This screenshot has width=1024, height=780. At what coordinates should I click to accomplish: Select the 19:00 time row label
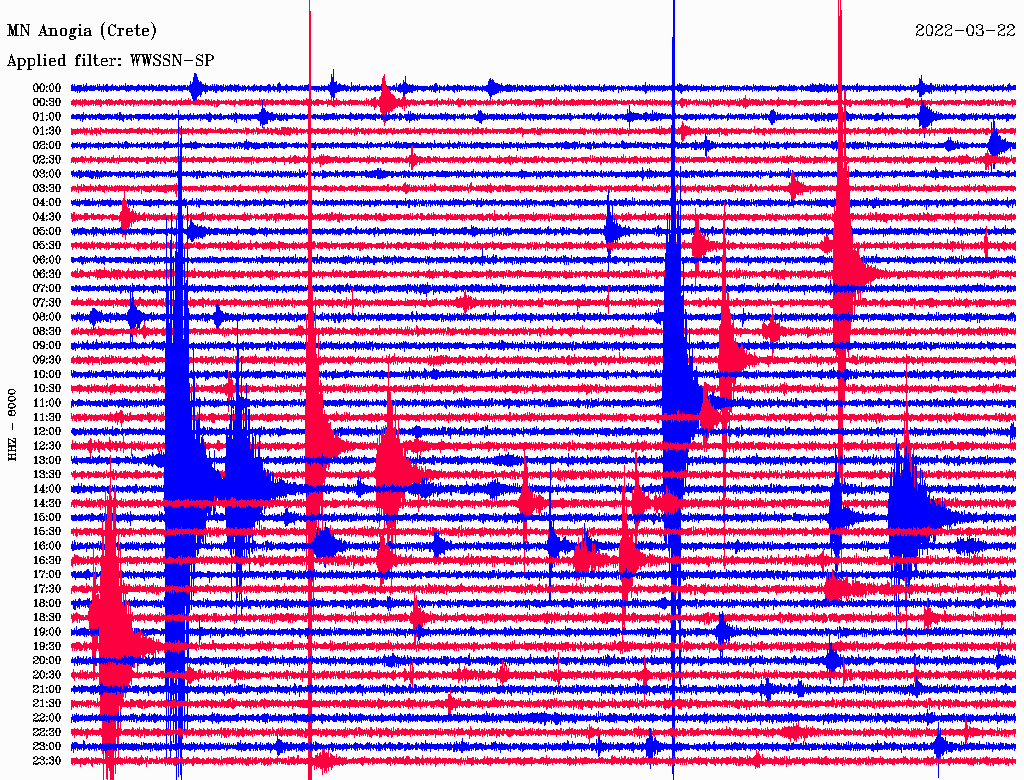(x=47, y=632)
